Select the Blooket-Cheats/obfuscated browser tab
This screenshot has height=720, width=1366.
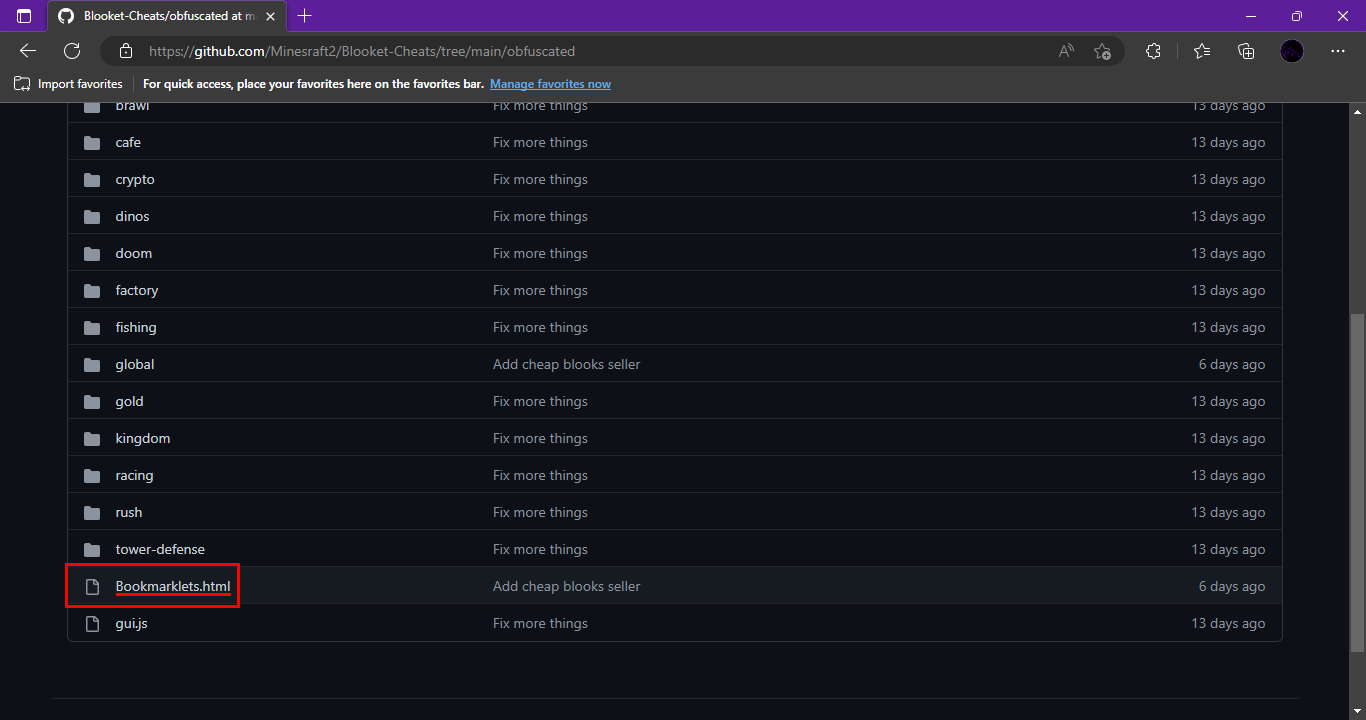(x=166, y=16)
